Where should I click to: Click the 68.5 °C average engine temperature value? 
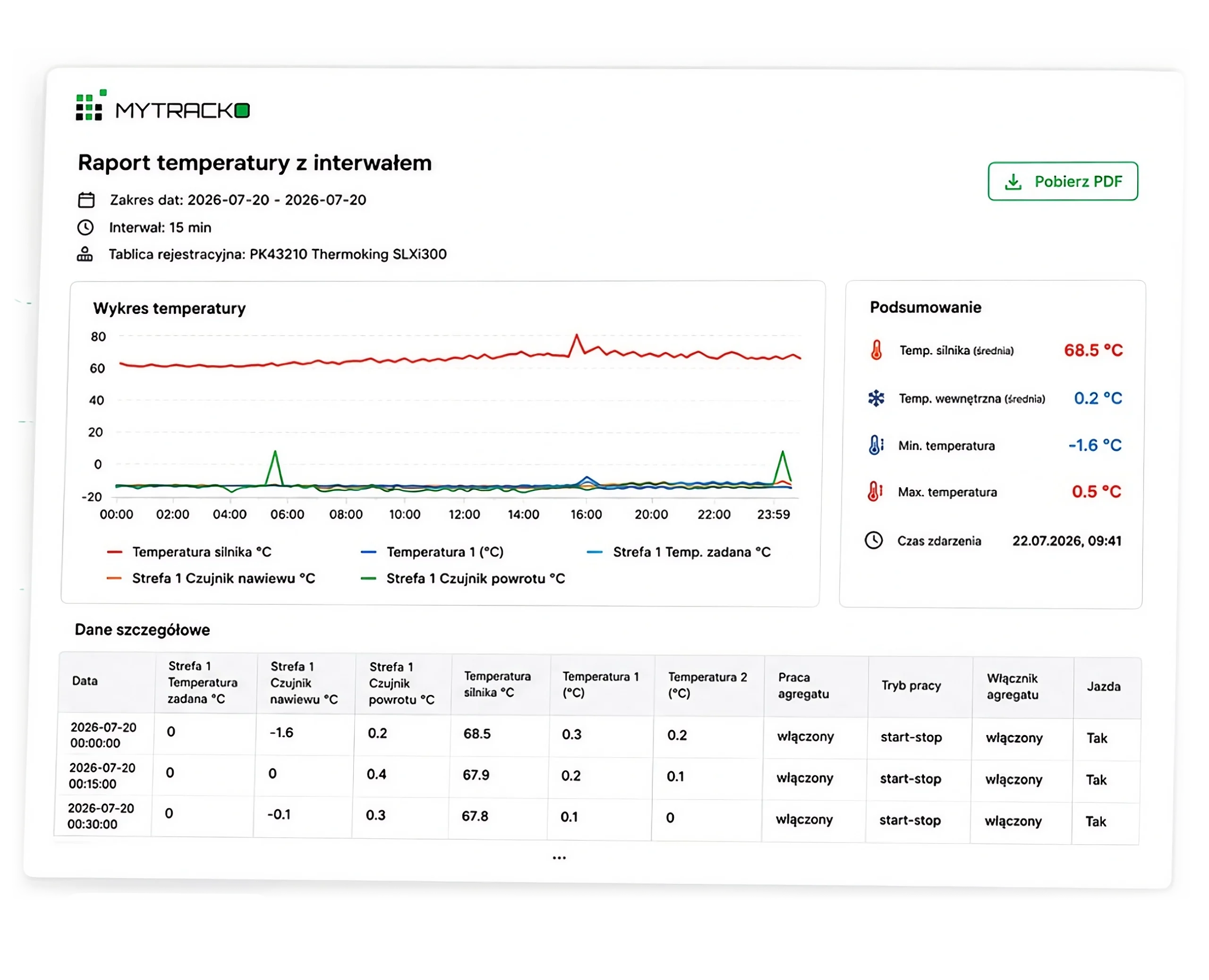[x=1093, y=351]
